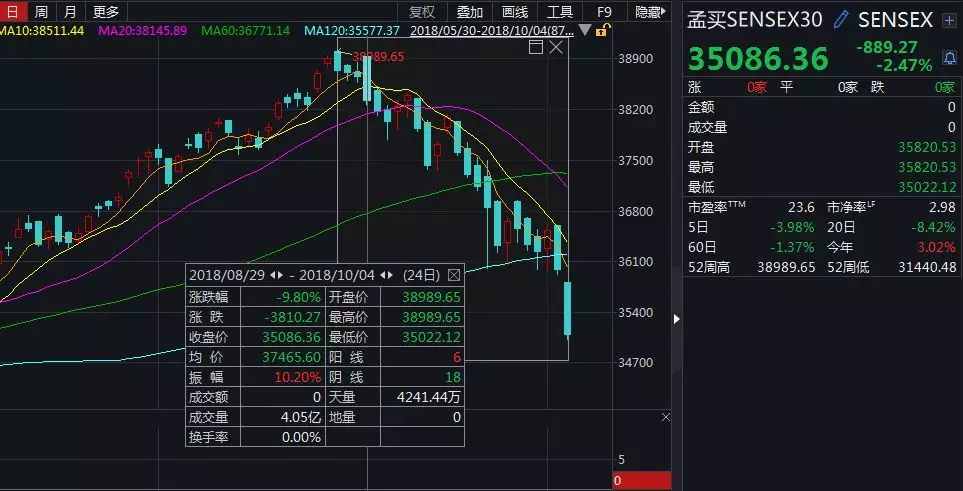Move start date 2018/08/29 back one day
Image resolution: width=963 pixels, height=491 pixels.
[273, 275]
